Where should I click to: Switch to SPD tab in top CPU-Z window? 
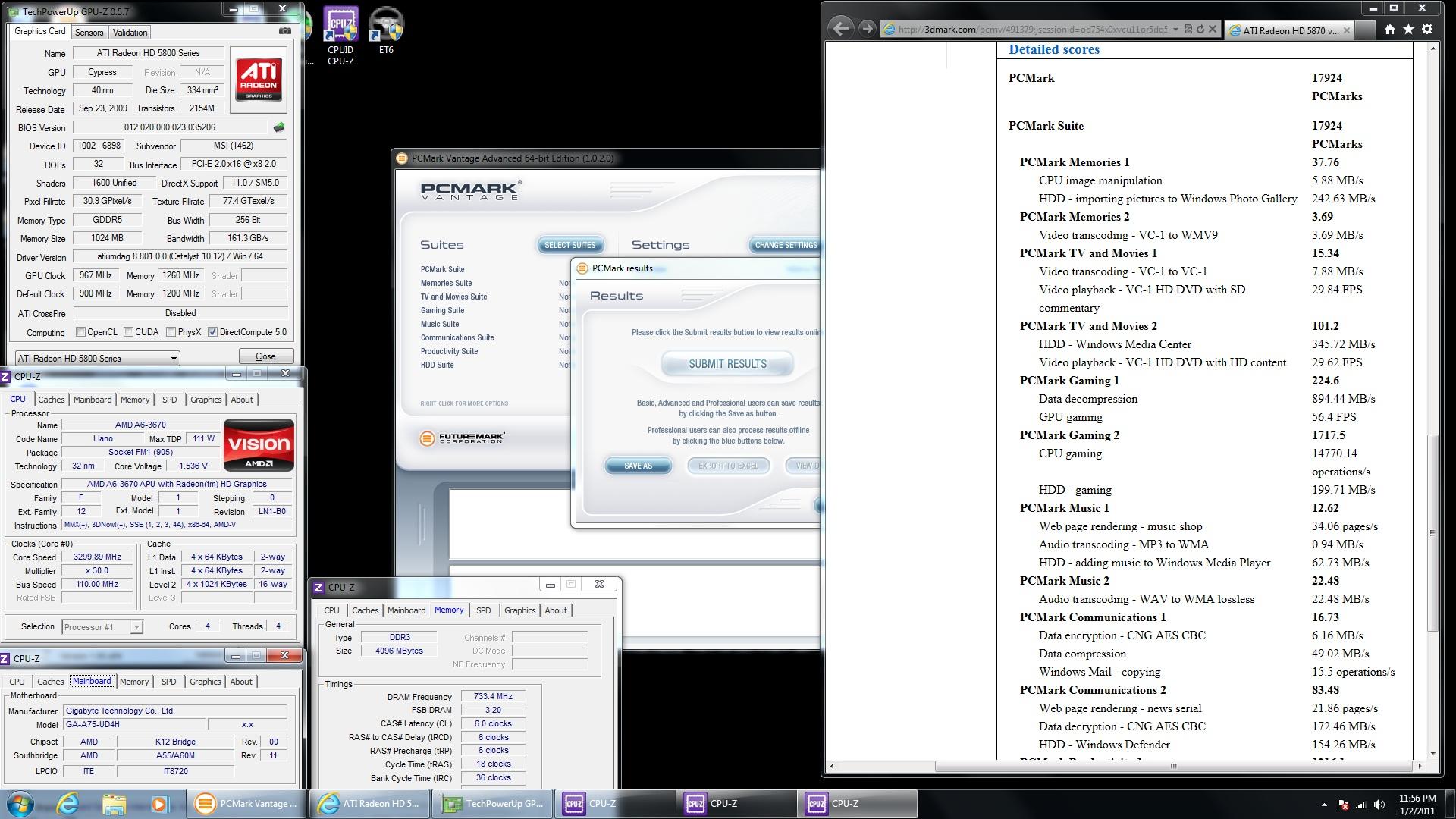(169, 400)
